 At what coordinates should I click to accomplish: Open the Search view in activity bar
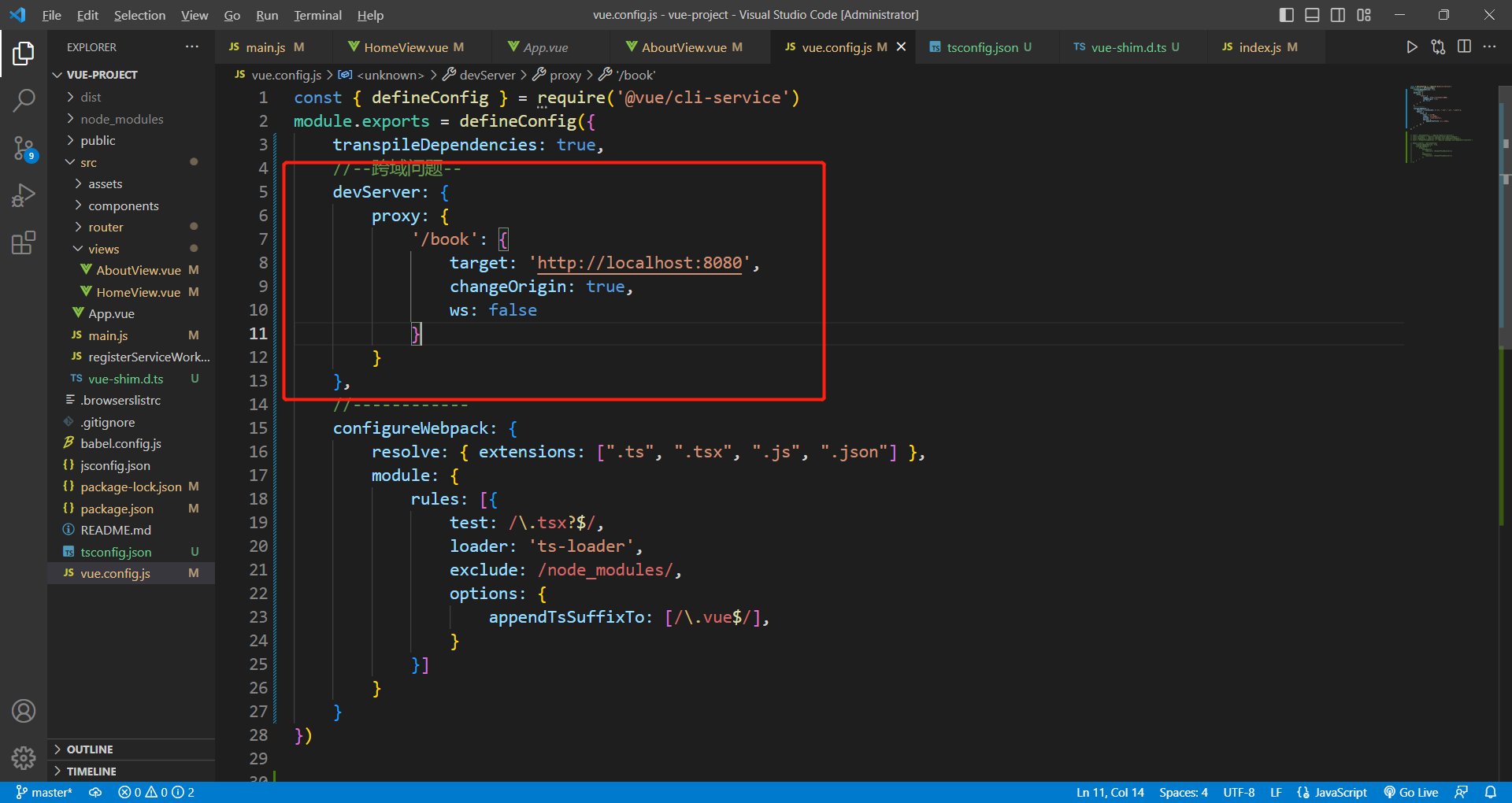pyautogui.click(x=24, y=100)
